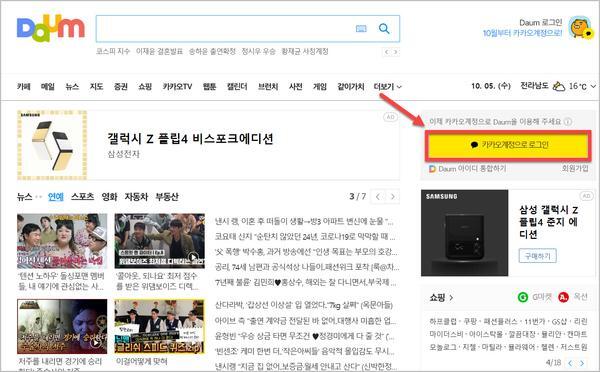Image resolution: width=600 pixels, height=372 pixels.
Task: Open 브런치 in the navigation bar
Action: pyautogui.click(x=268, y=87)
